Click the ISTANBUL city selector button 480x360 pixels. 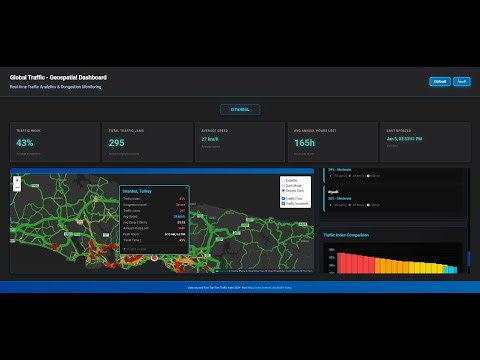point(240,110)
